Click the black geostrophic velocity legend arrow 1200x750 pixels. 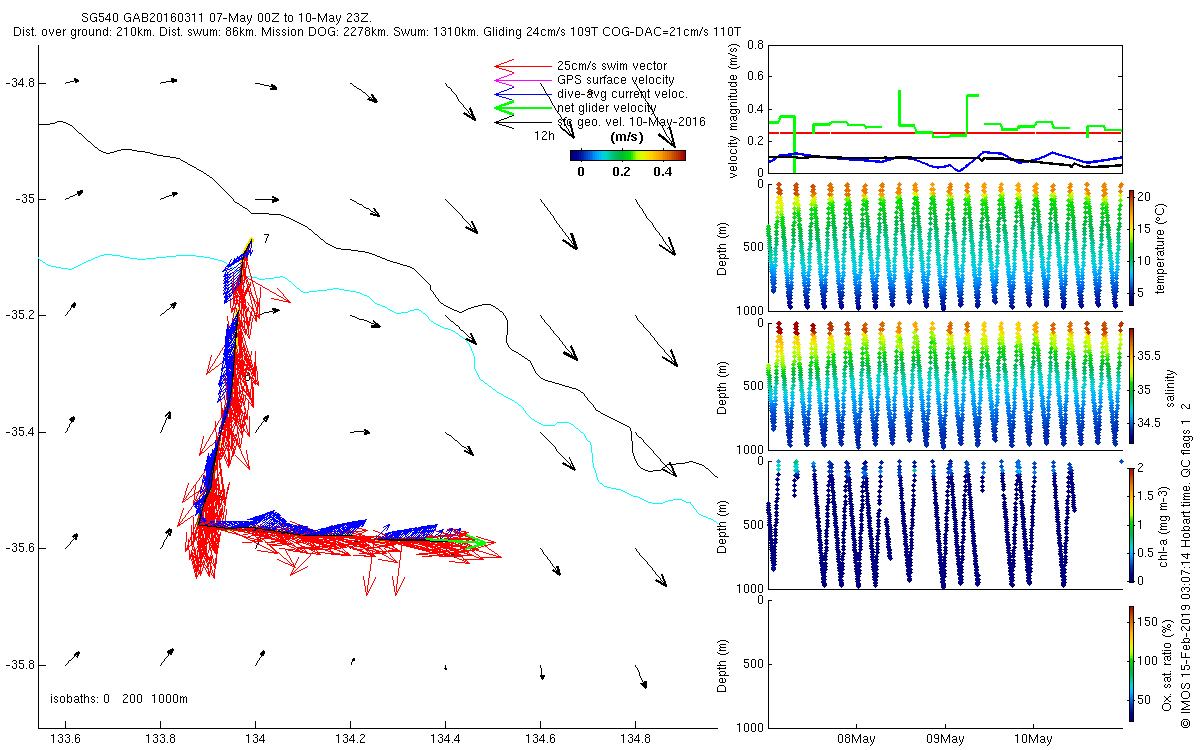[523, 122]
